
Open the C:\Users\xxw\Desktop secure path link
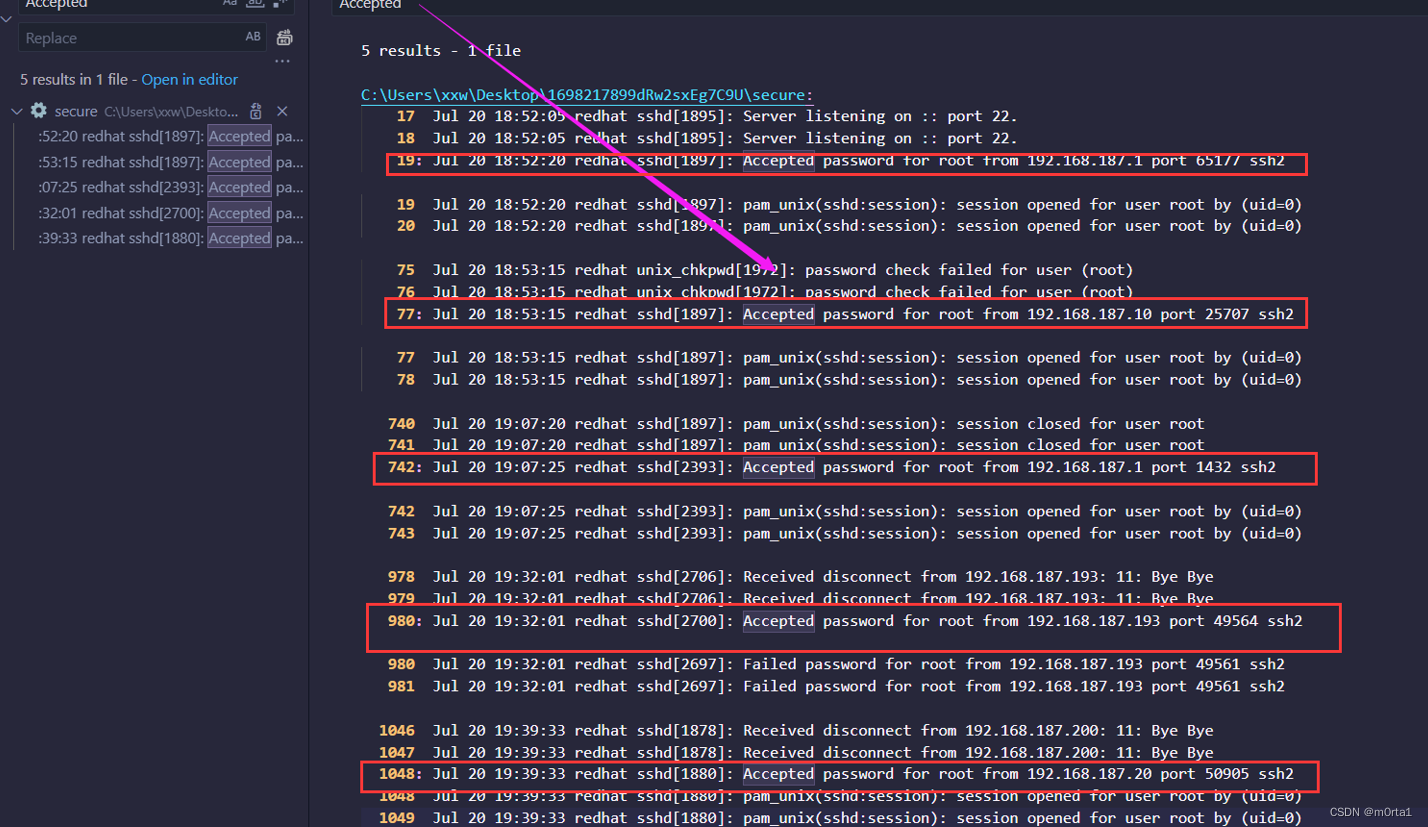(x=588, y=95)
